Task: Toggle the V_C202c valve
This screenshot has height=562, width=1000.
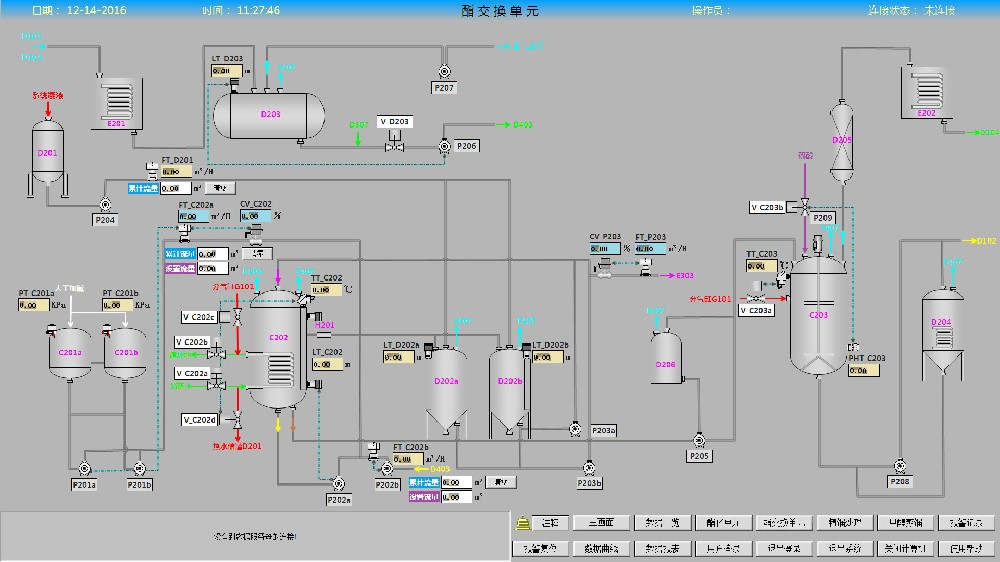Action: [238, 317]
